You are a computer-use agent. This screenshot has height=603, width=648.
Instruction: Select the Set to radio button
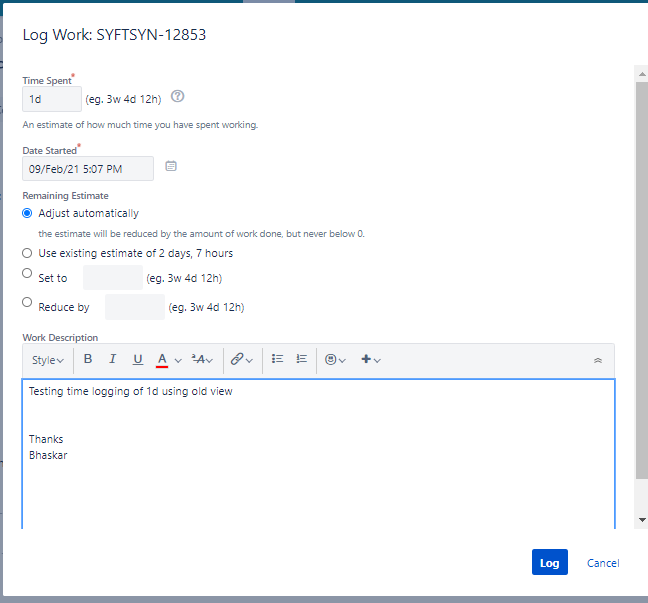[27, 273]
